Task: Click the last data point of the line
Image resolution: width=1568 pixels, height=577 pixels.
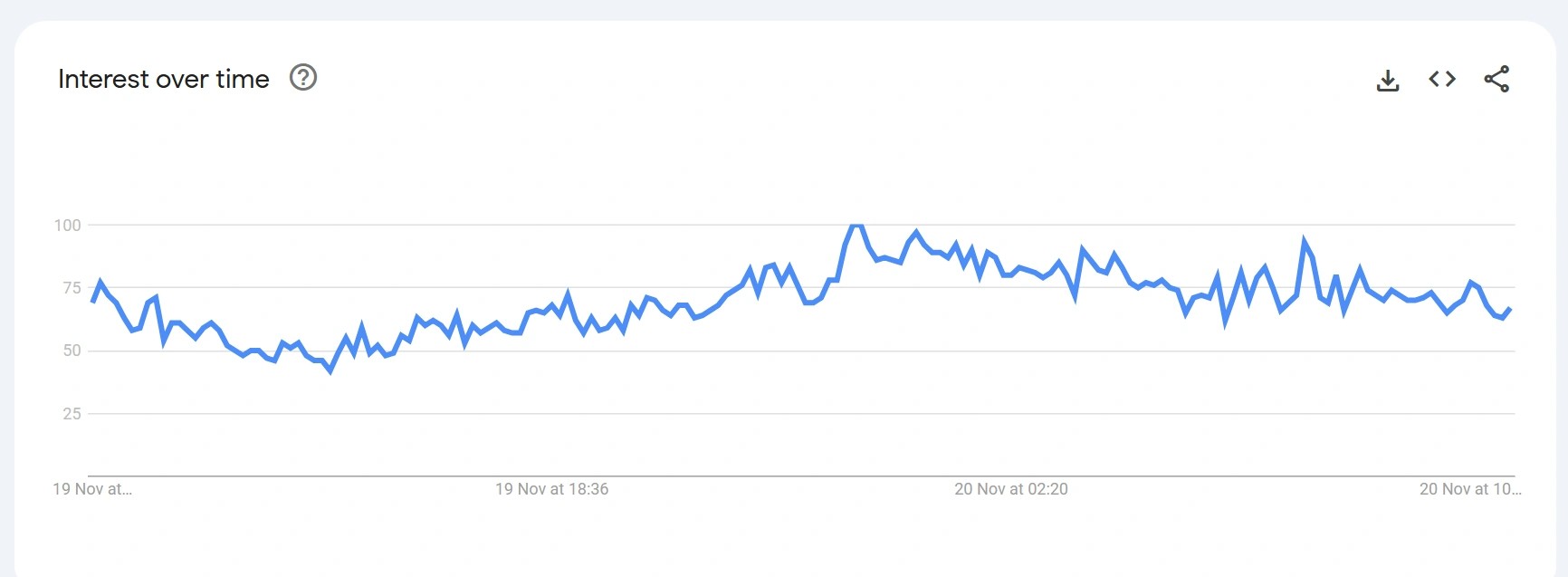Action: point(1510,310)
